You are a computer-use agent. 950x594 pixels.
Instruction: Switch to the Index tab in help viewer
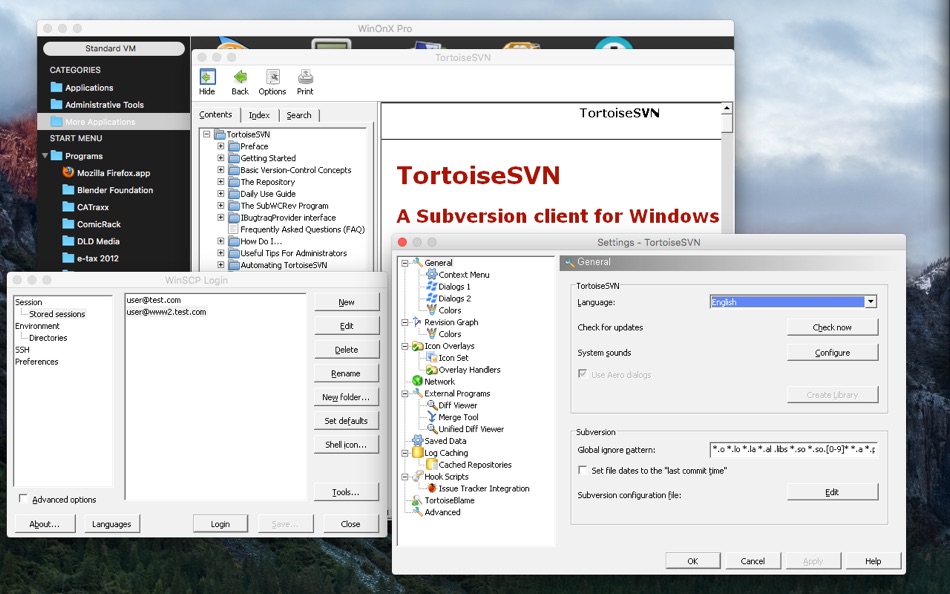(x=259, y=114)
